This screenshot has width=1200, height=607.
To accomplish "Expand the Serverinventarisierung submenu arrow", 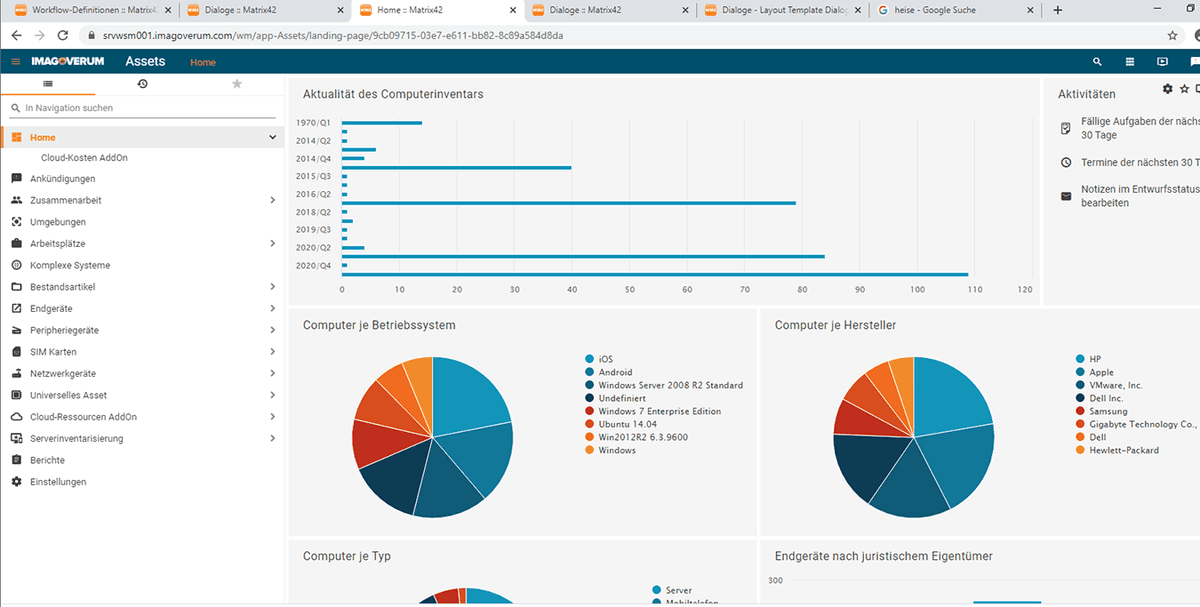I will point(272,438).
